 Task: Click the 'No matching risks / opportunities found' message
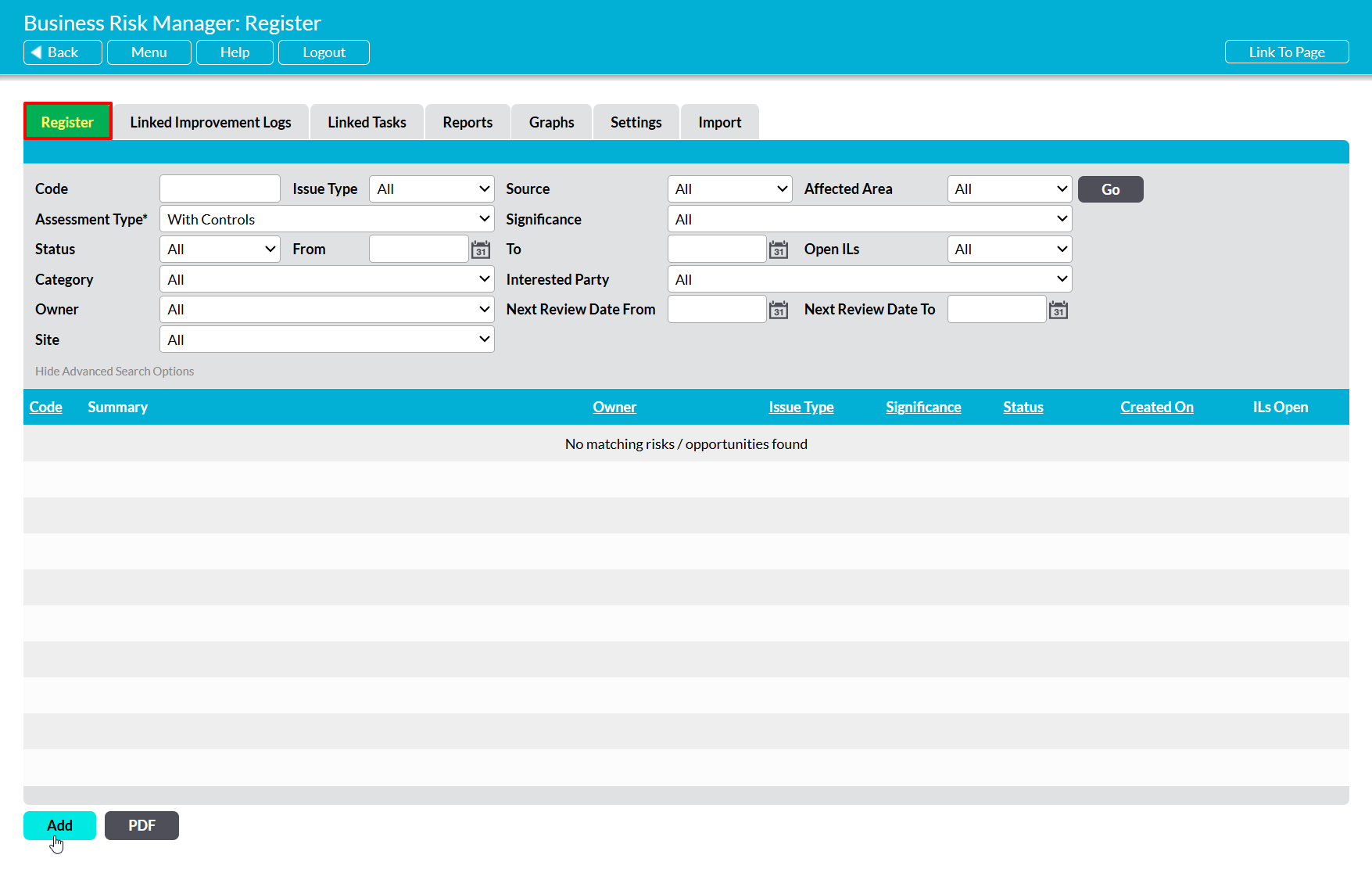[686, 444]
